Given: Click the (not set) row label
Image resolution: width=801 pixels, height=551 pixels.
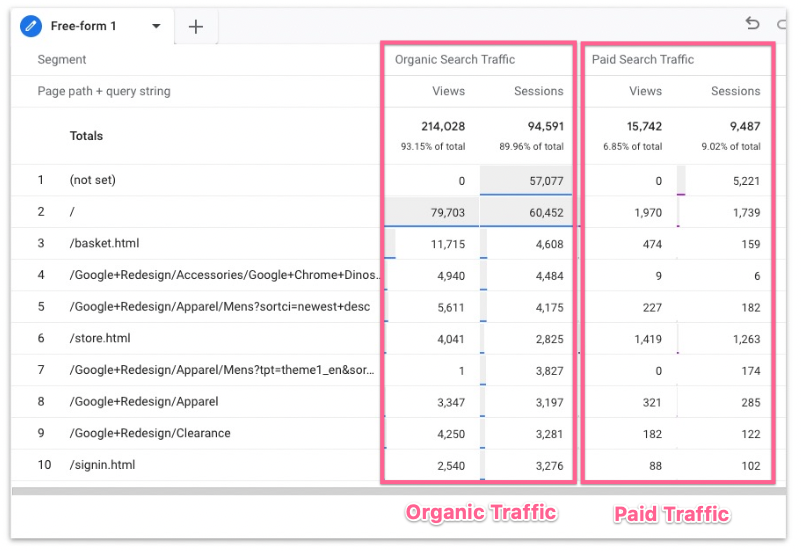Looking at the screenshot, I should pyautogui.click(x=94, y=181).
